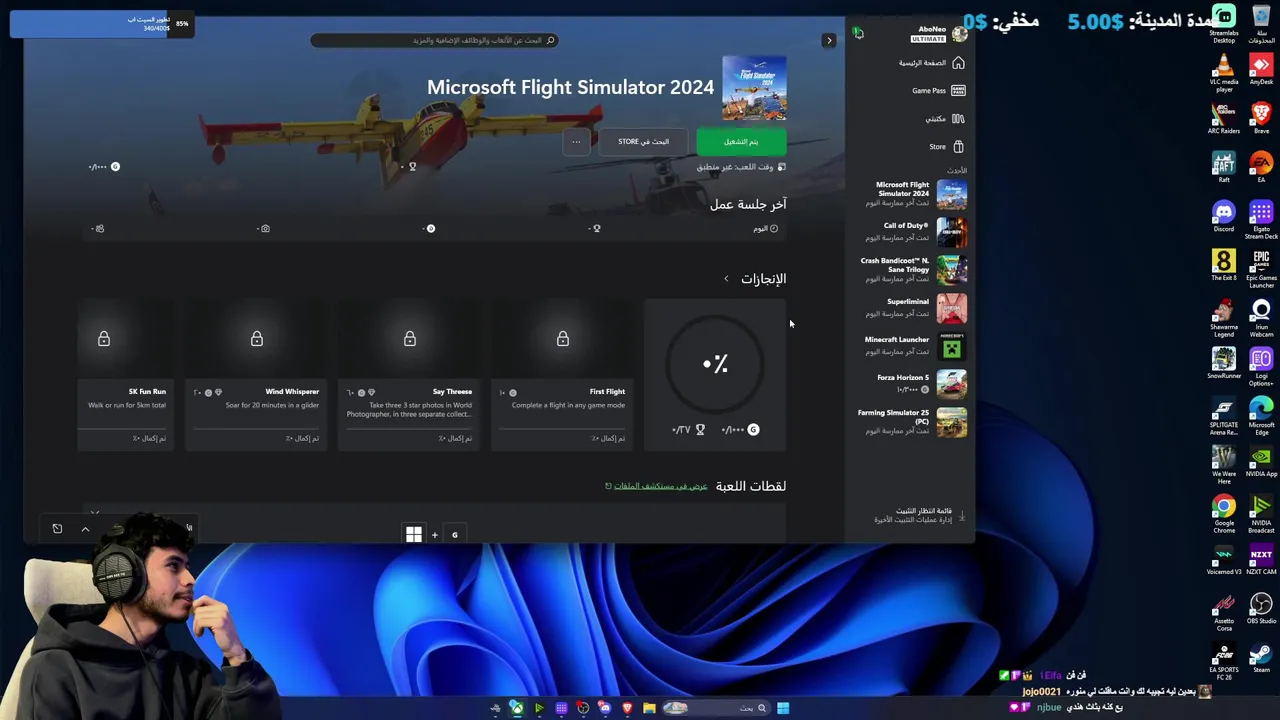Image resolution: width=1280 pixels, height=720 pixels.
Task: Open the NZXT CAM shortcut
Action: 1261,559
